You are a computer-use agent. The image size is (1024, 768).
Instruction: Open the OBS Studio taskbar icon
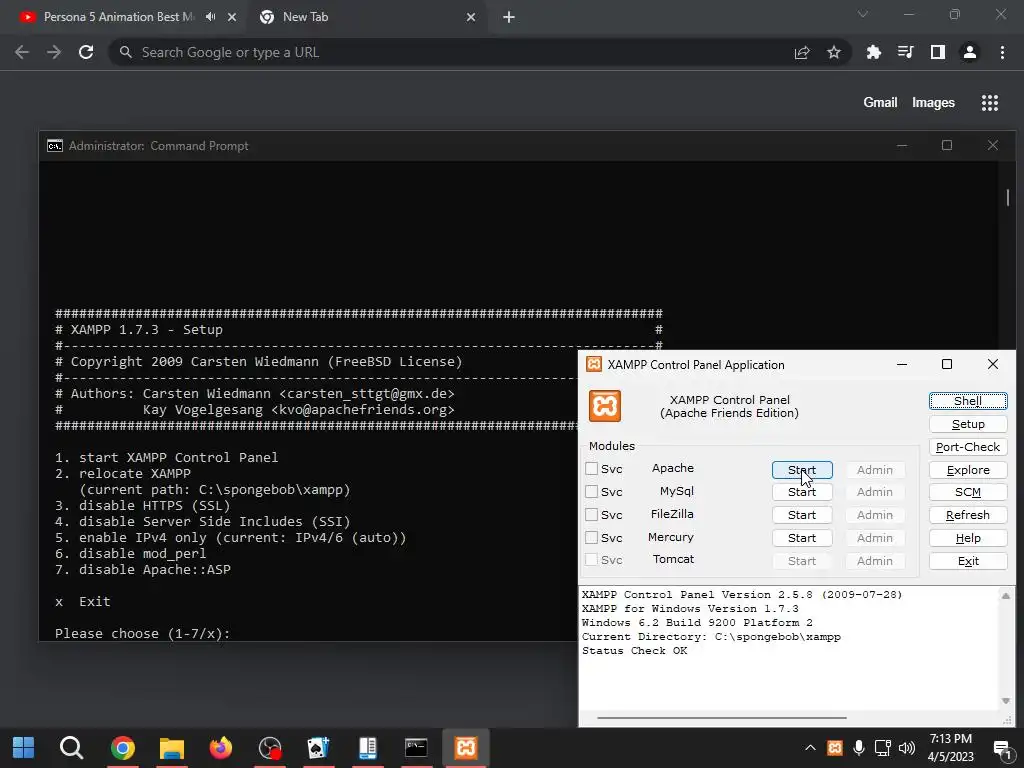click(270, 747)
